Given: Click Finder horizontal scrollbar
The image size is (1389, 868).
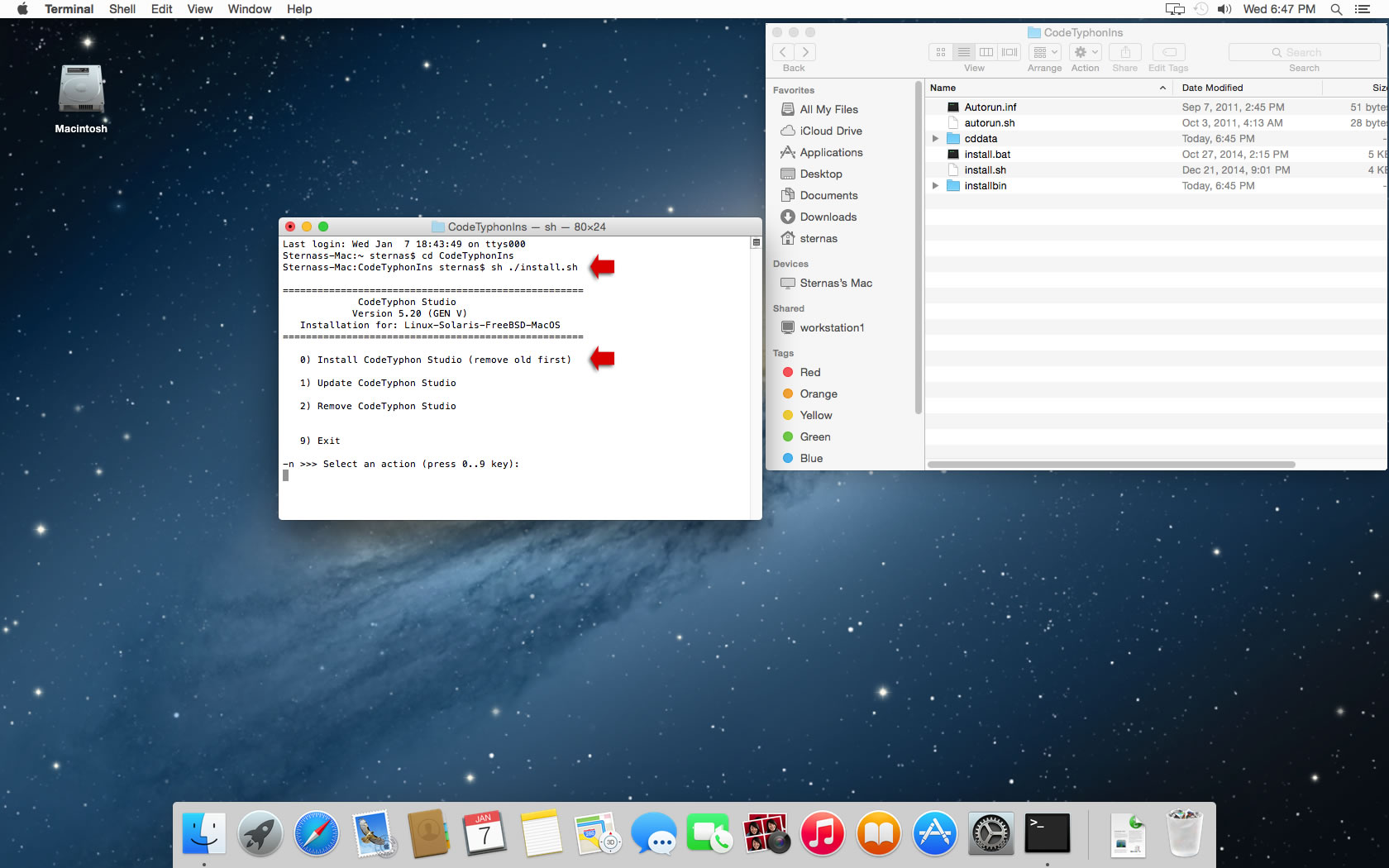Looking at the screenshot, I should (x=1111, y=465).
